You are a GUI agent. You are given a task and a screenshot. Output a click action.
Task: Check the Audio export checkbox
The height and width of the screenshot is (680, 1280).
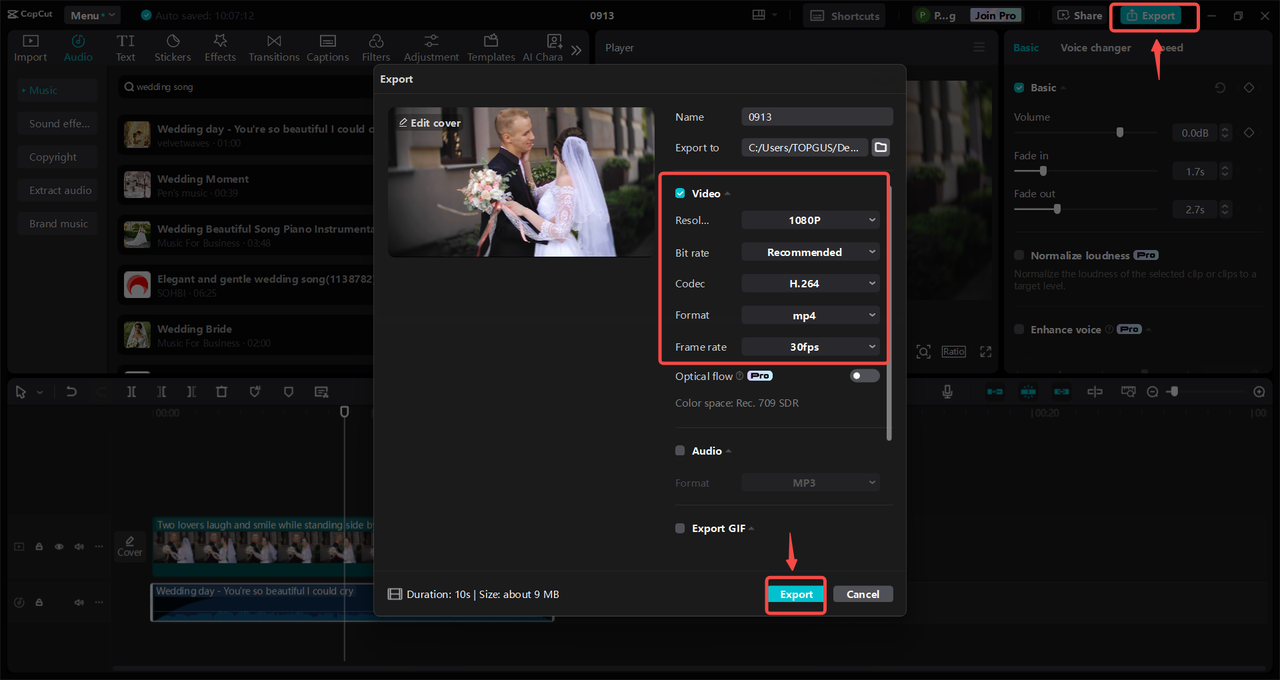[680, 451]
